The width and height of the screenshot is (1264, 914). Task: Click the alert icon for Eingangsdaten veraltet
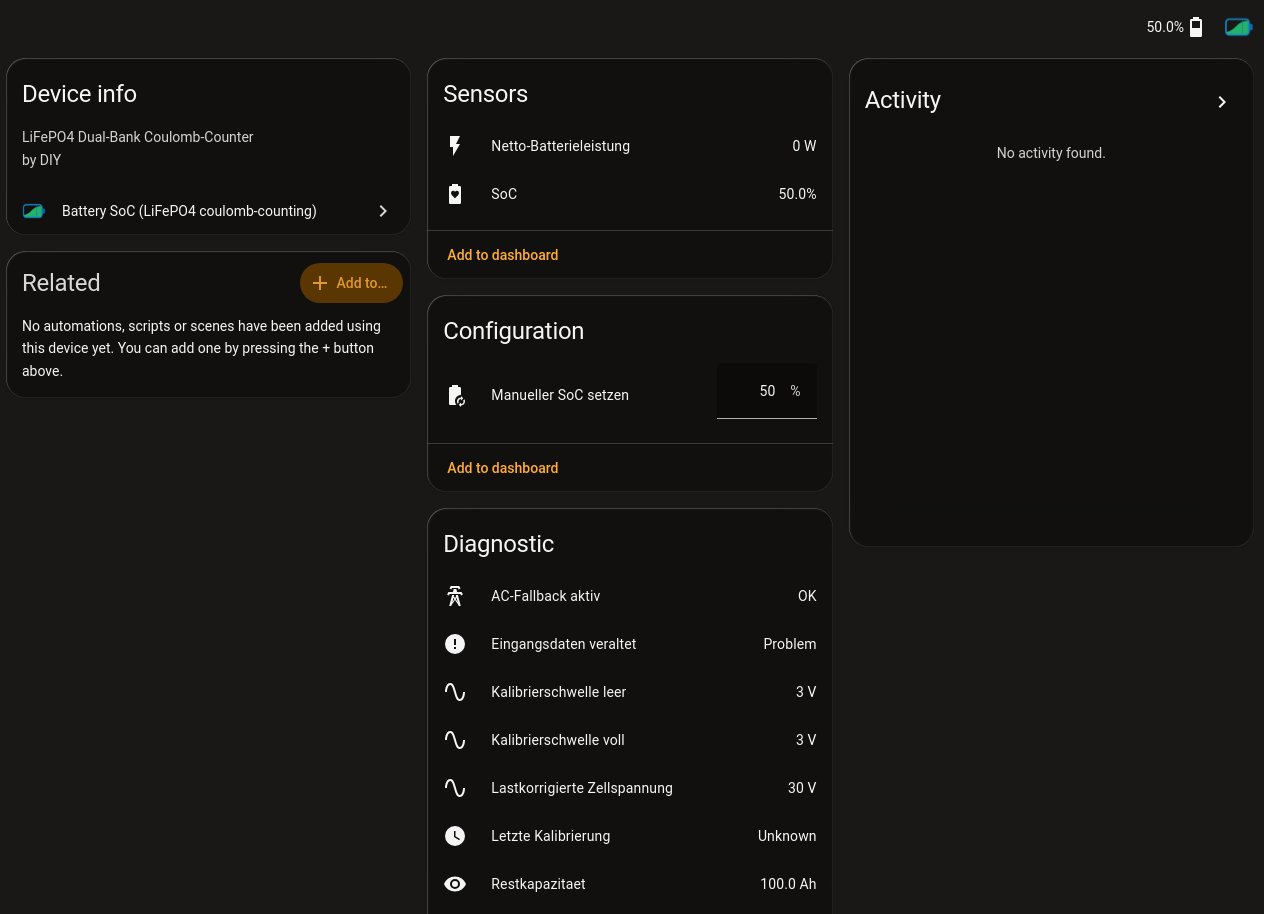pos(455,644)
